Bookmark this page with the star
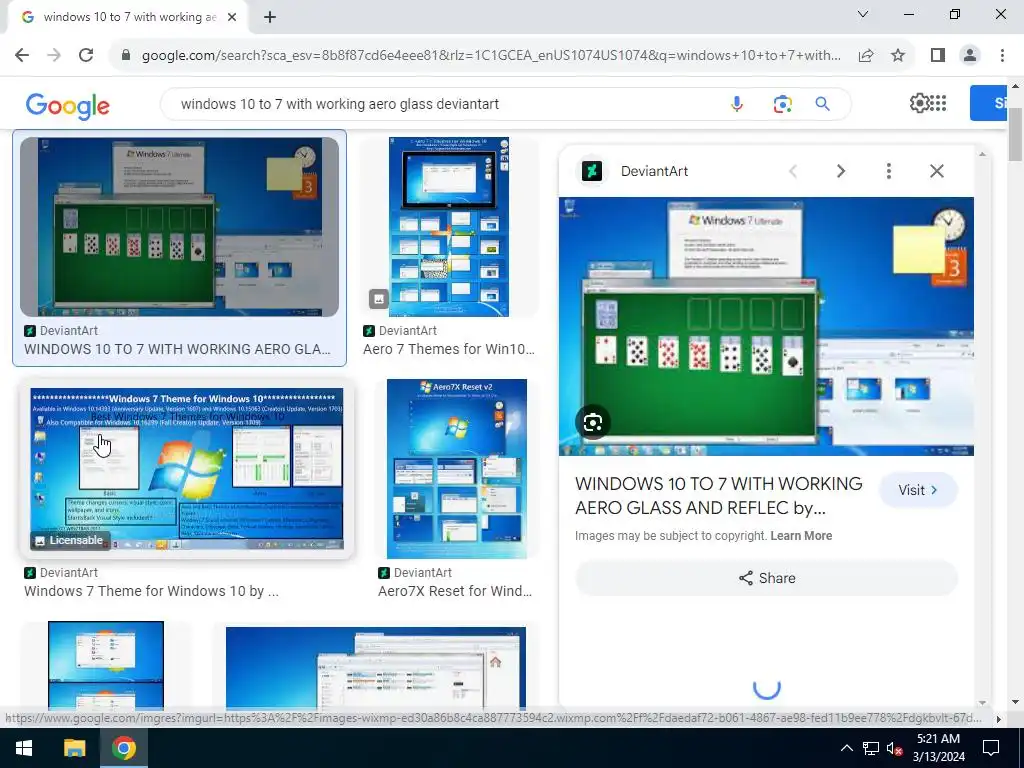The height and width of the screenshot is (768, 1024). [898, 55]
